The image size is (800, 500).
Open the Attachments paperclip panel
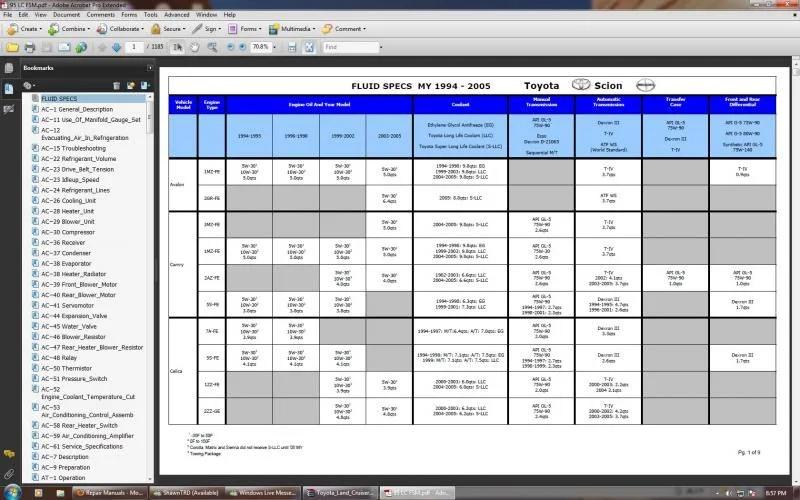tap(9, 474)
